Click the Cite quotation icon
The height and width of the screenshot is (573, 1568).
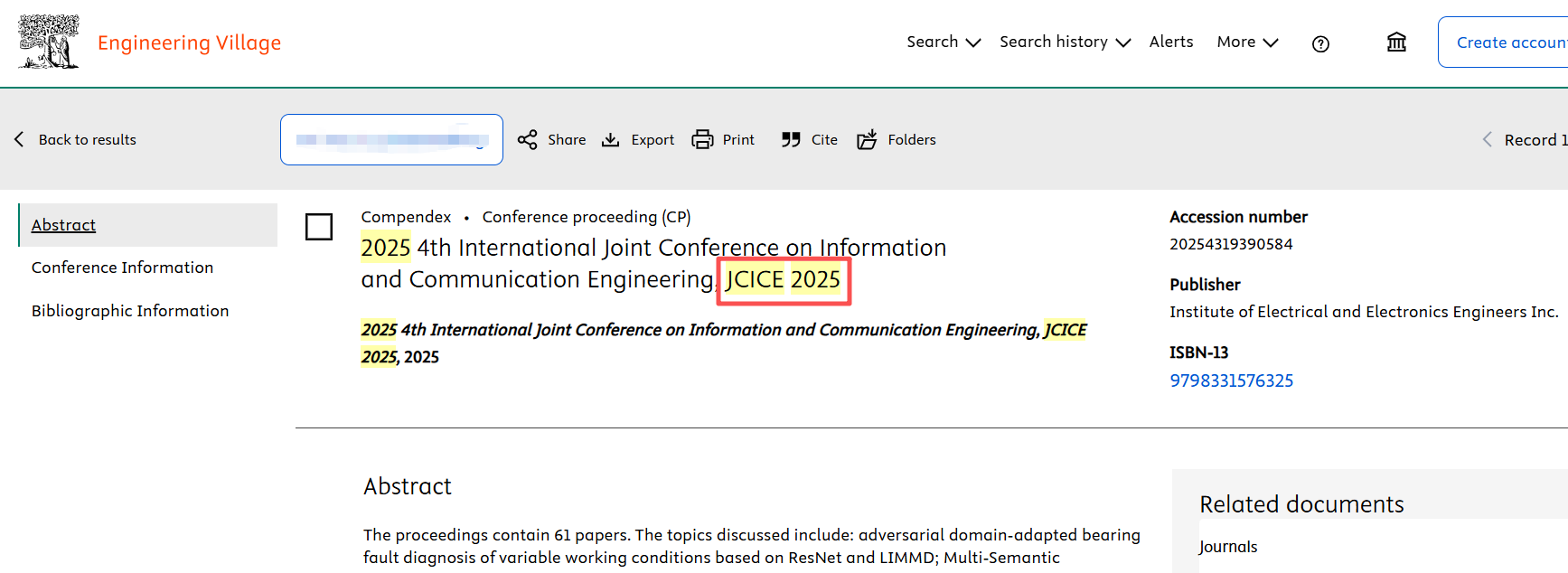791,139
